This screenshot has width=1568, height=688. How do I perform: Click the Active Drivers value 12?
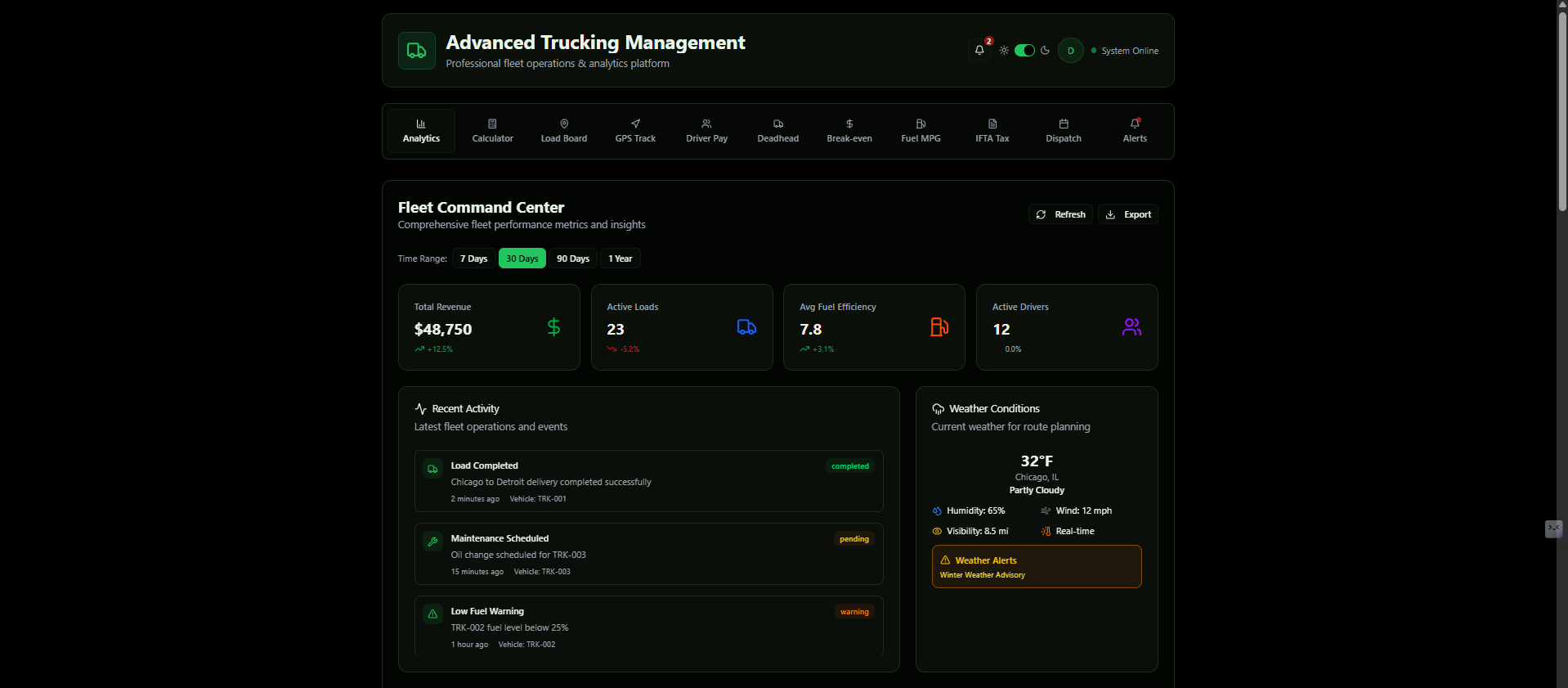[1001, 329]
